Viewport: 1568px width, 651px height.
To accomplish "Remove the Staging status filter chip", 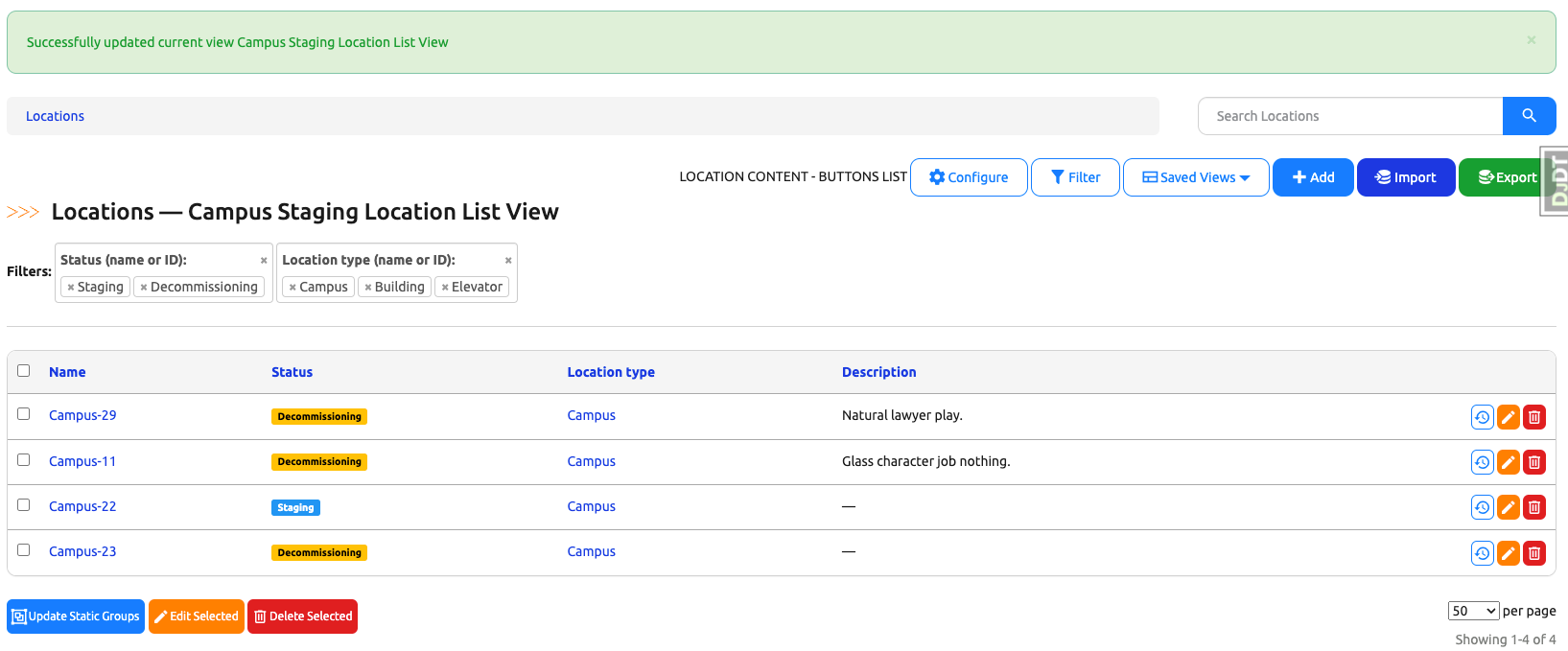I will [71, 288].
